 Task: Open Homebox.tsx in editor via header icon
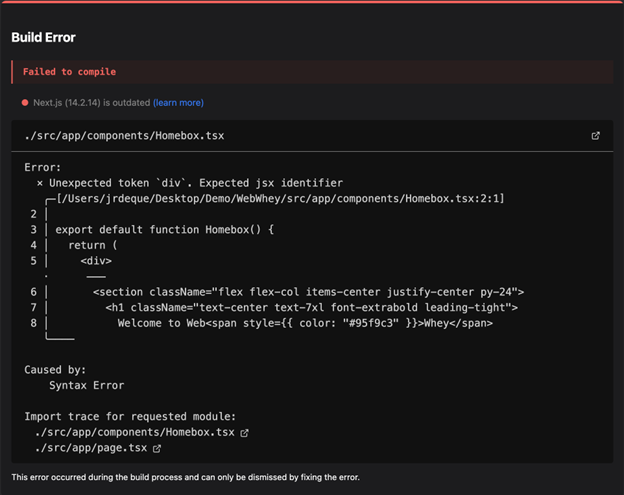(x=595, y=136)
